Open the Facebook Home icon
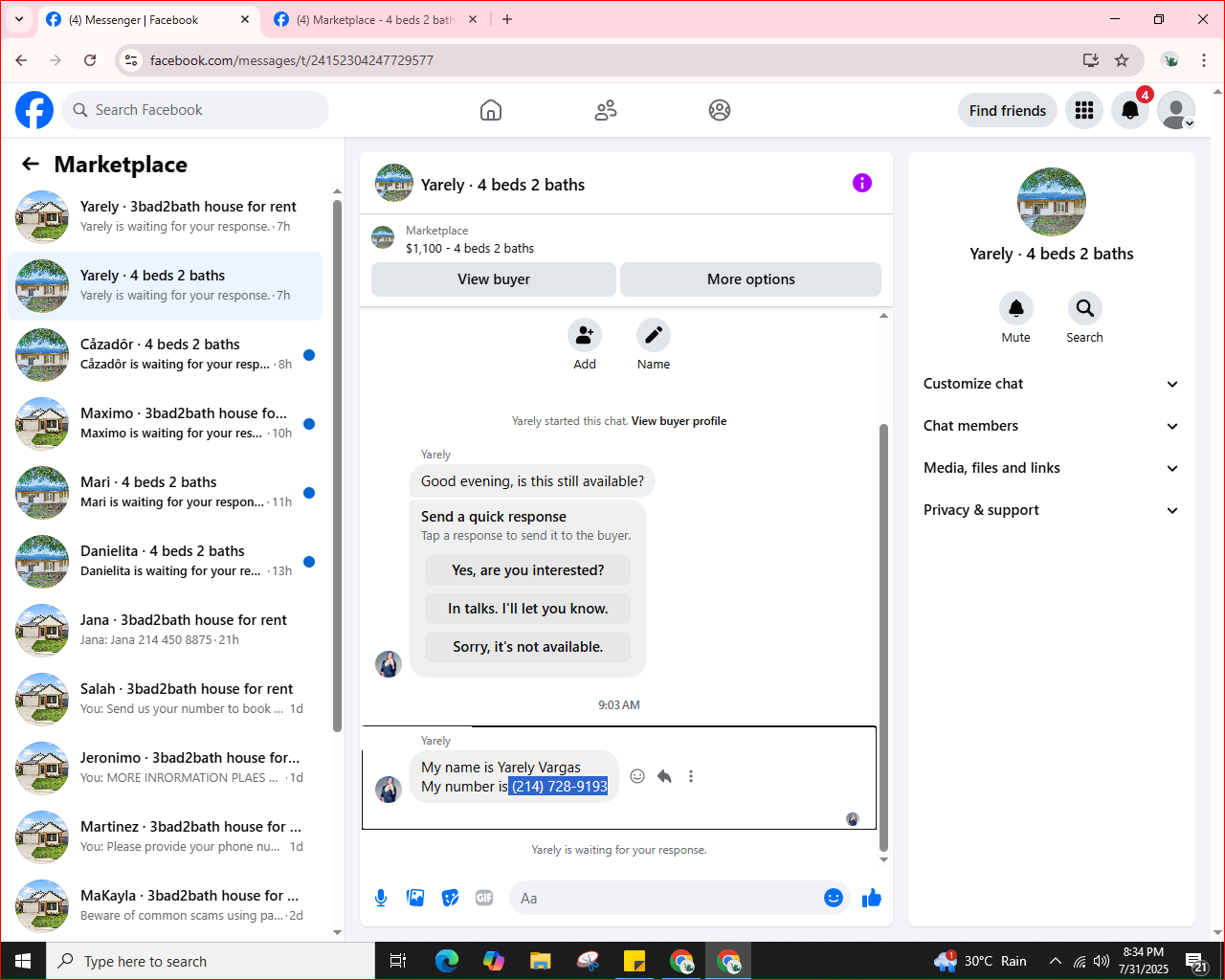Screen dimensions: 1225x980 491,110
